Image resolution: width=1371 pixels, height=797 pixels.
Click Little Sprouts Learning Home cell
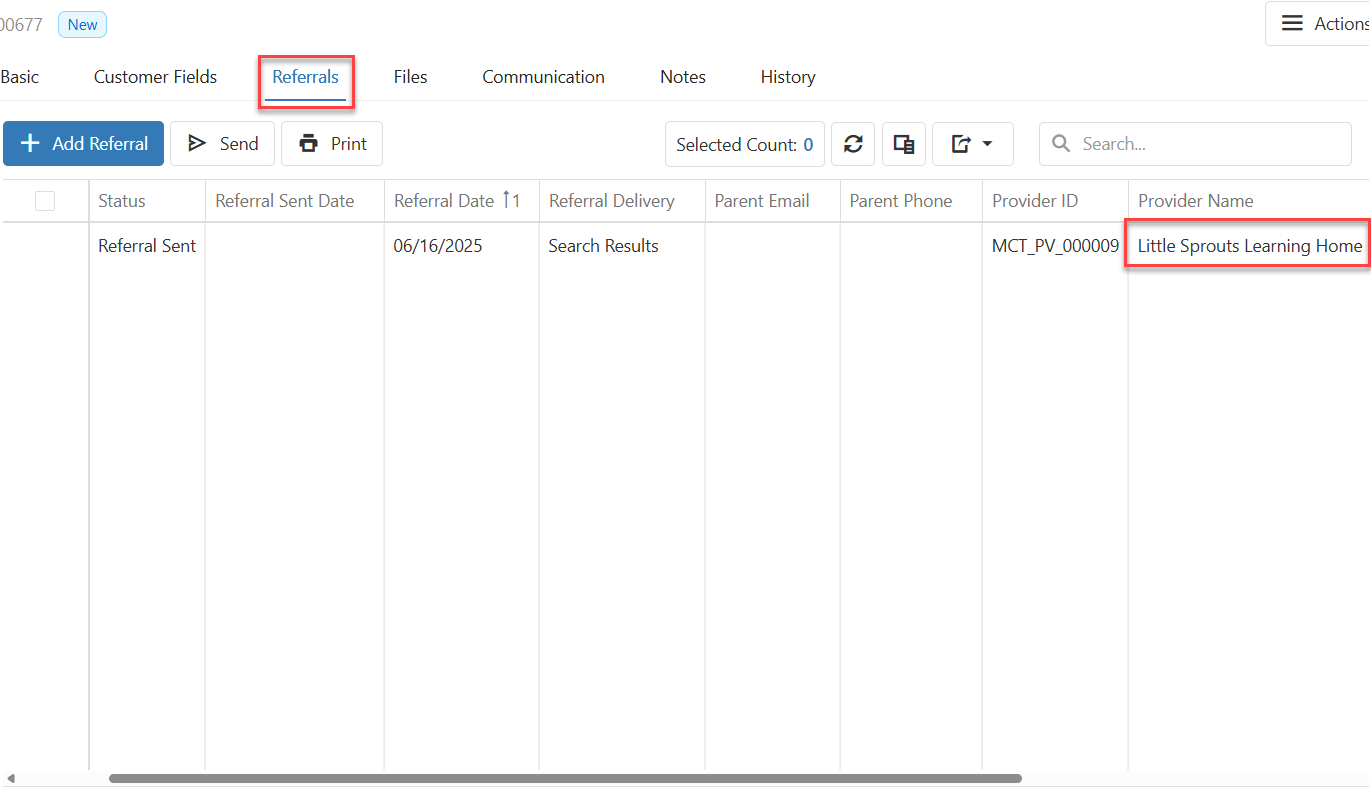[1249, 246]
